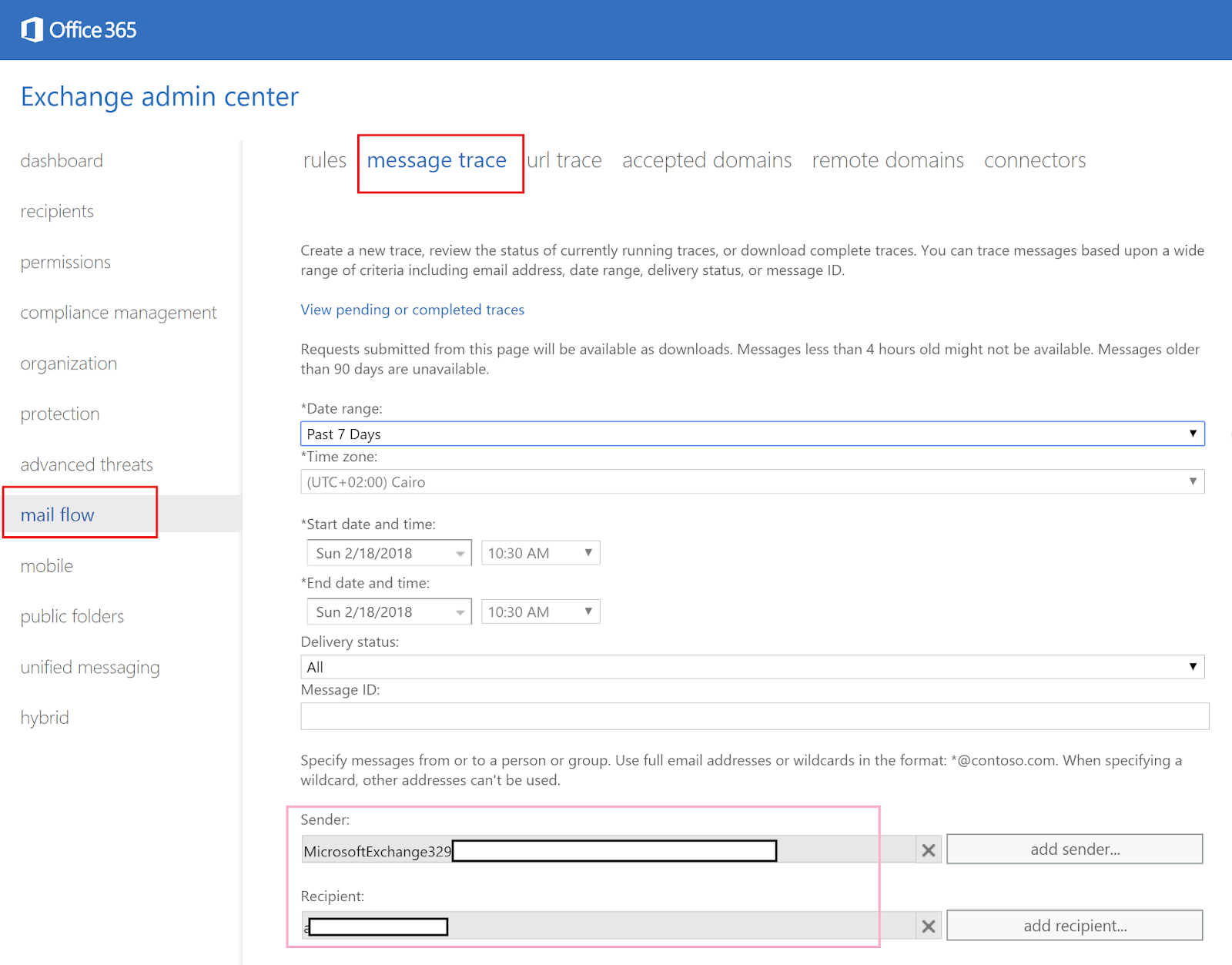Click the Sender address field
This screenshot has height=965, width=1232.
click(608, 850)
